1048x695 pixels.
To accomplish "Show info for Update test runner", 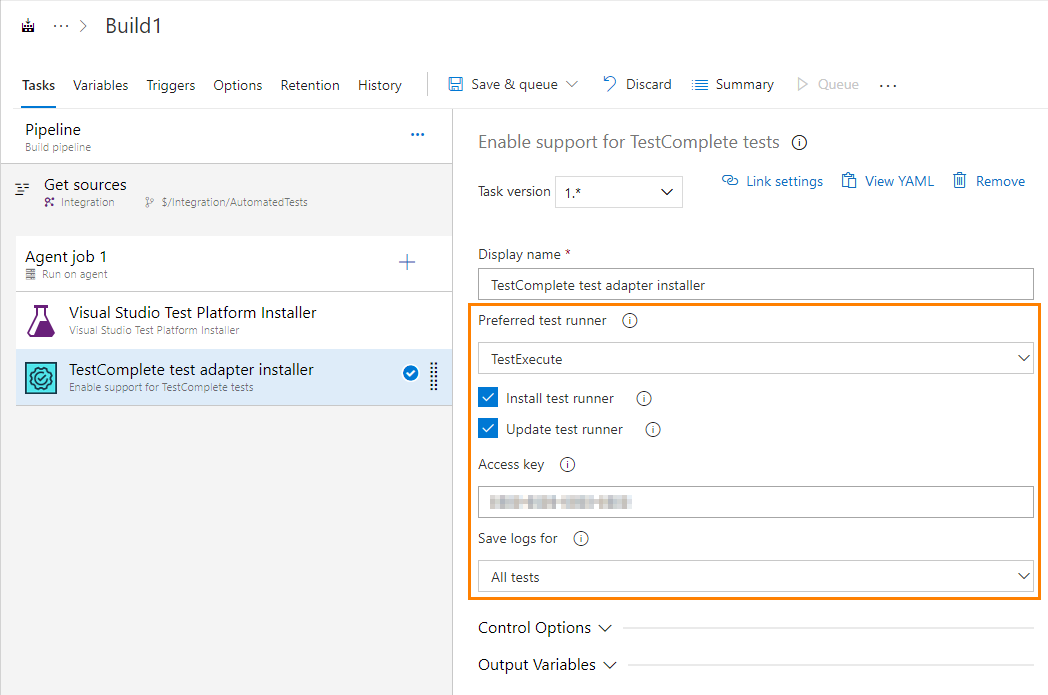I will click(653, 430).
